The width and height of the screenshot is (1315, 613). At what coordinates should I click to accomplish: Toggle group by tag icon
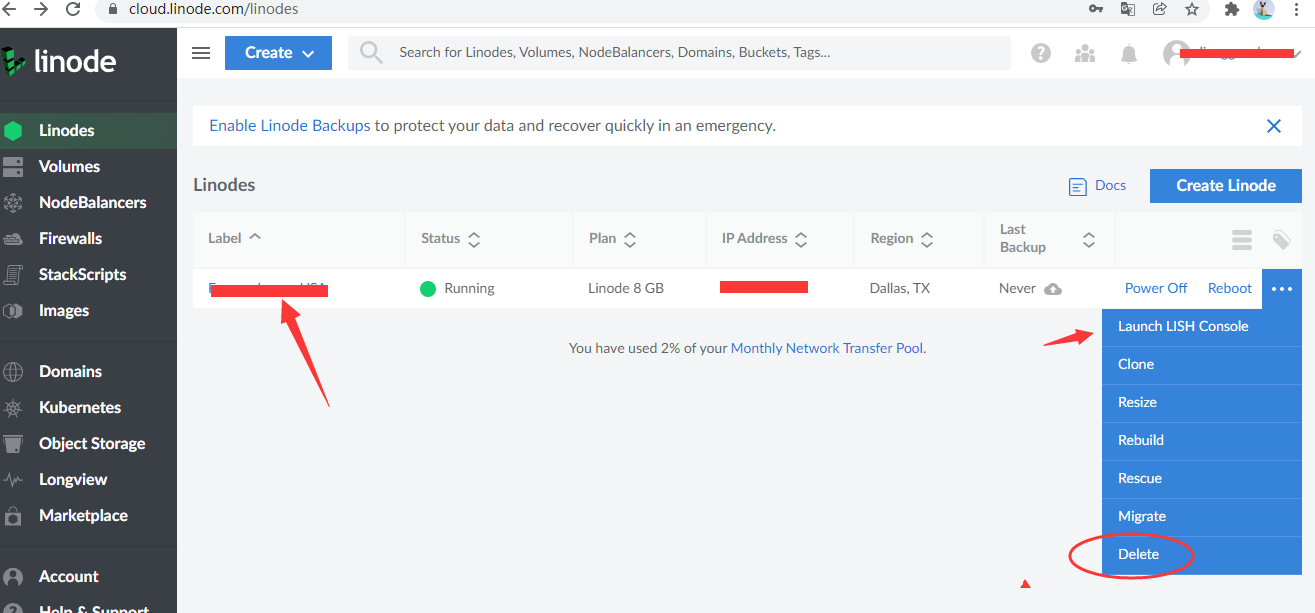point(1281,240)
